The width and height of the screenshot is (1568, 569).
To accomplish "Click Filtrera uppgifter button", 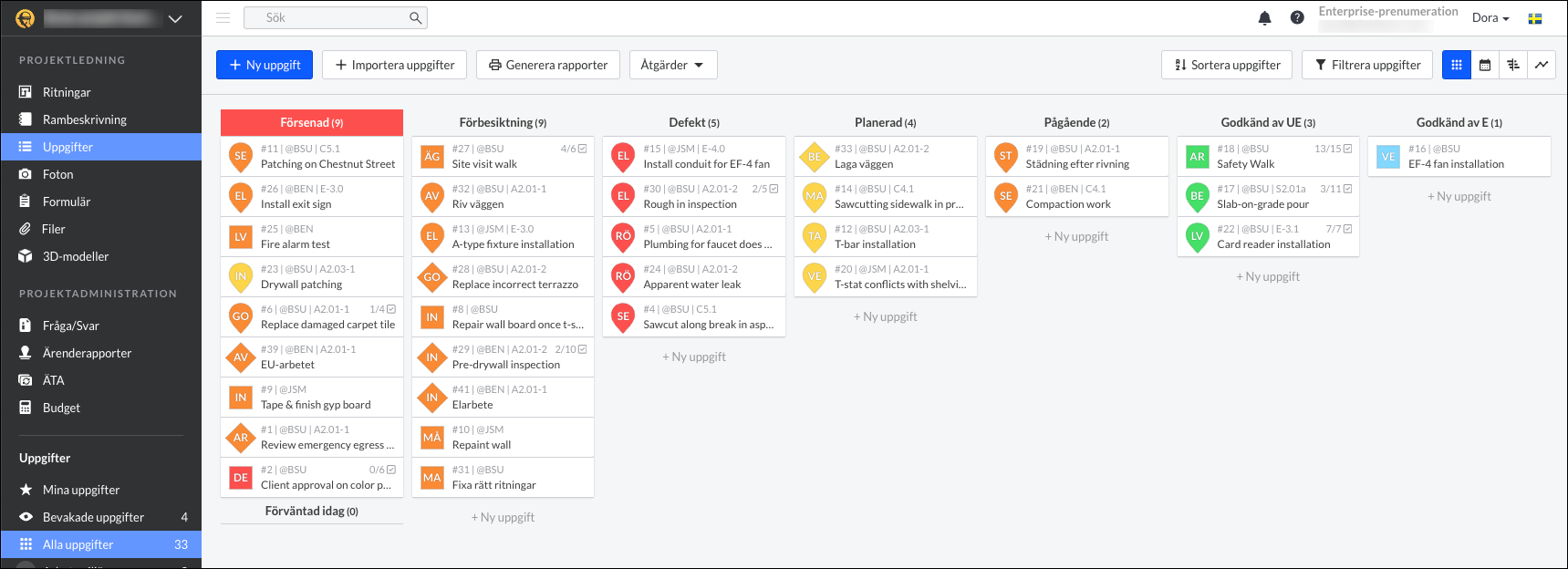I will [x=1366, y=65].
